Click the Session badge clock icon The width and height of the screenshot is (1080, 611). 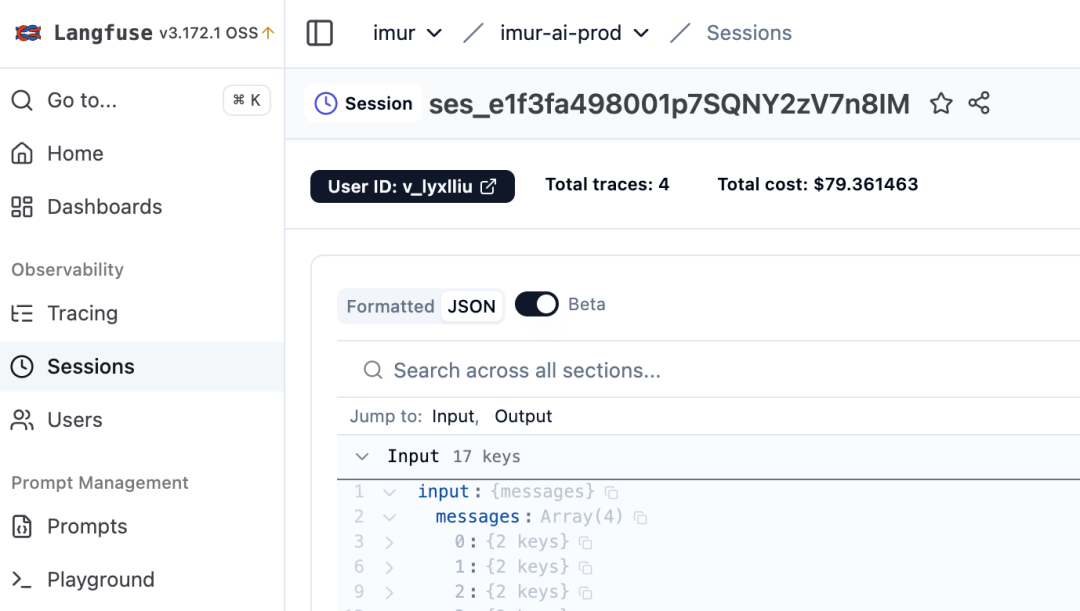(326, 103)
